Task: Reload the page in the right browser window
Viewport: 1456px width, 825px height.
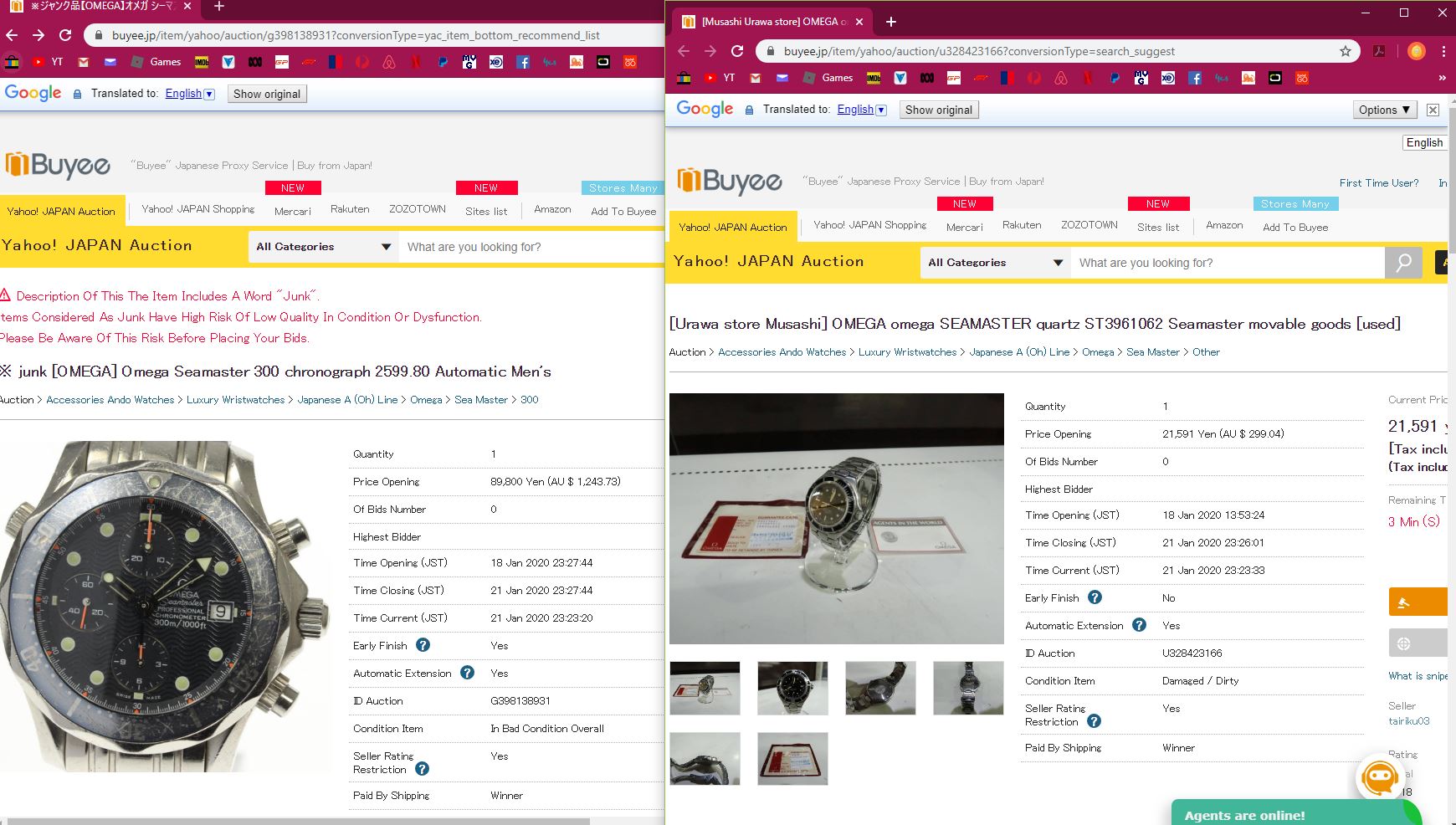Action: pos(737,51)
